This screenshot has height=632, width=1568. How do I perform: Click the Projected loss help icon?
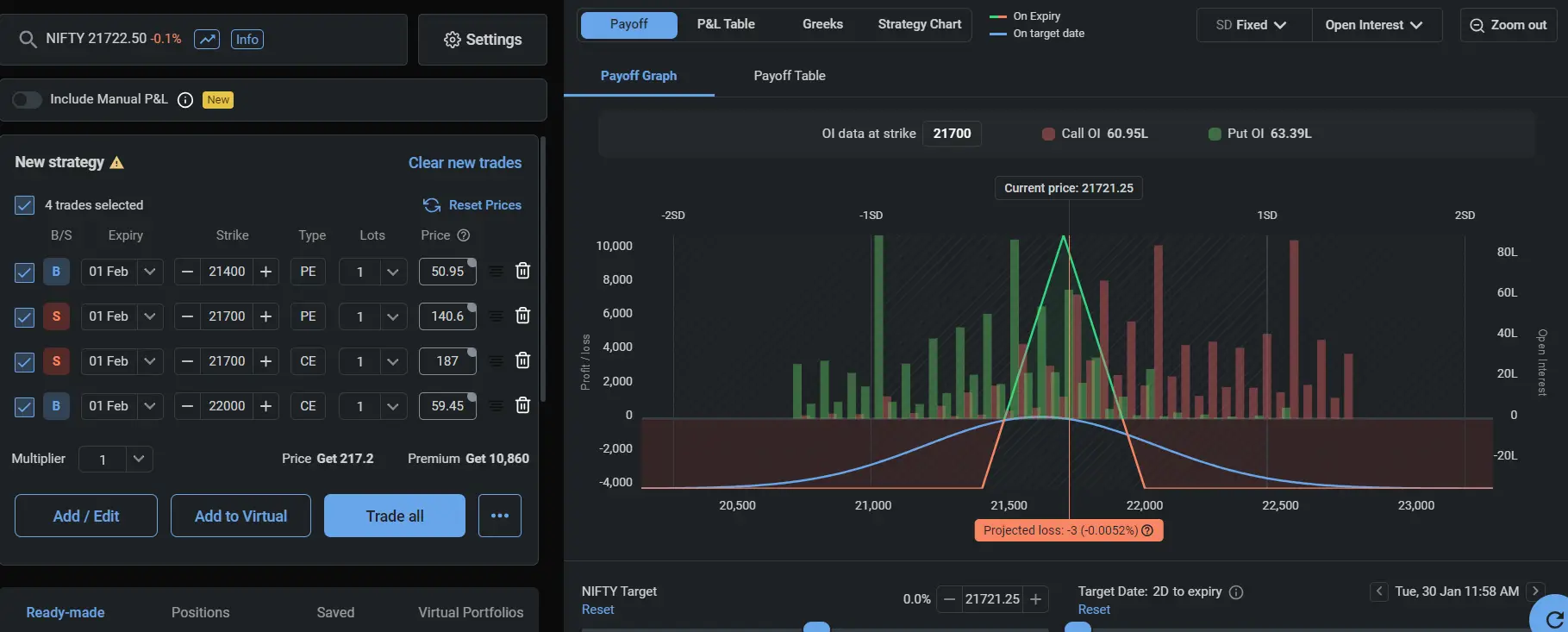click(x=1147, y=530)
